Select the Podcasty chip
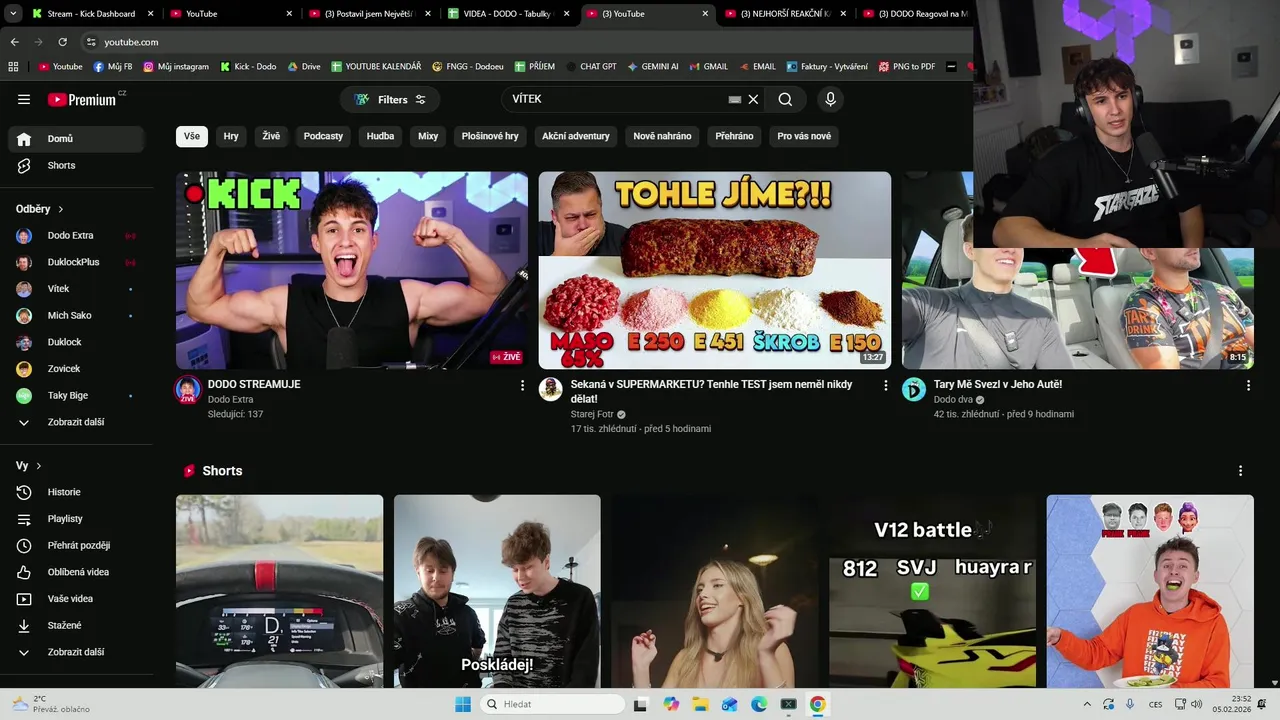 click(323, 136)
